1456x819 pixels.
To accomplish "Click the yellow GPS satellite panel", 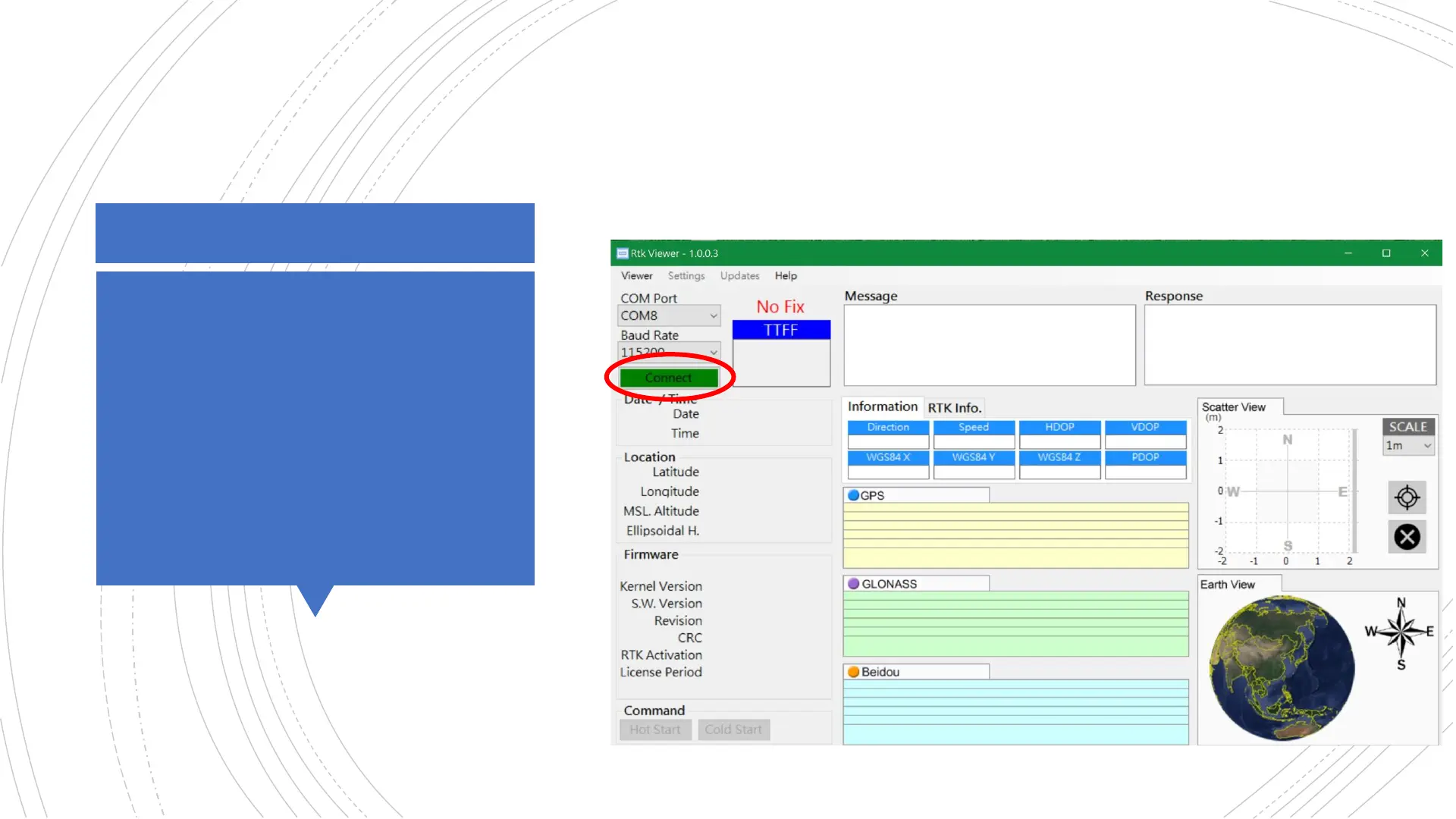I will pos(1015,535).
